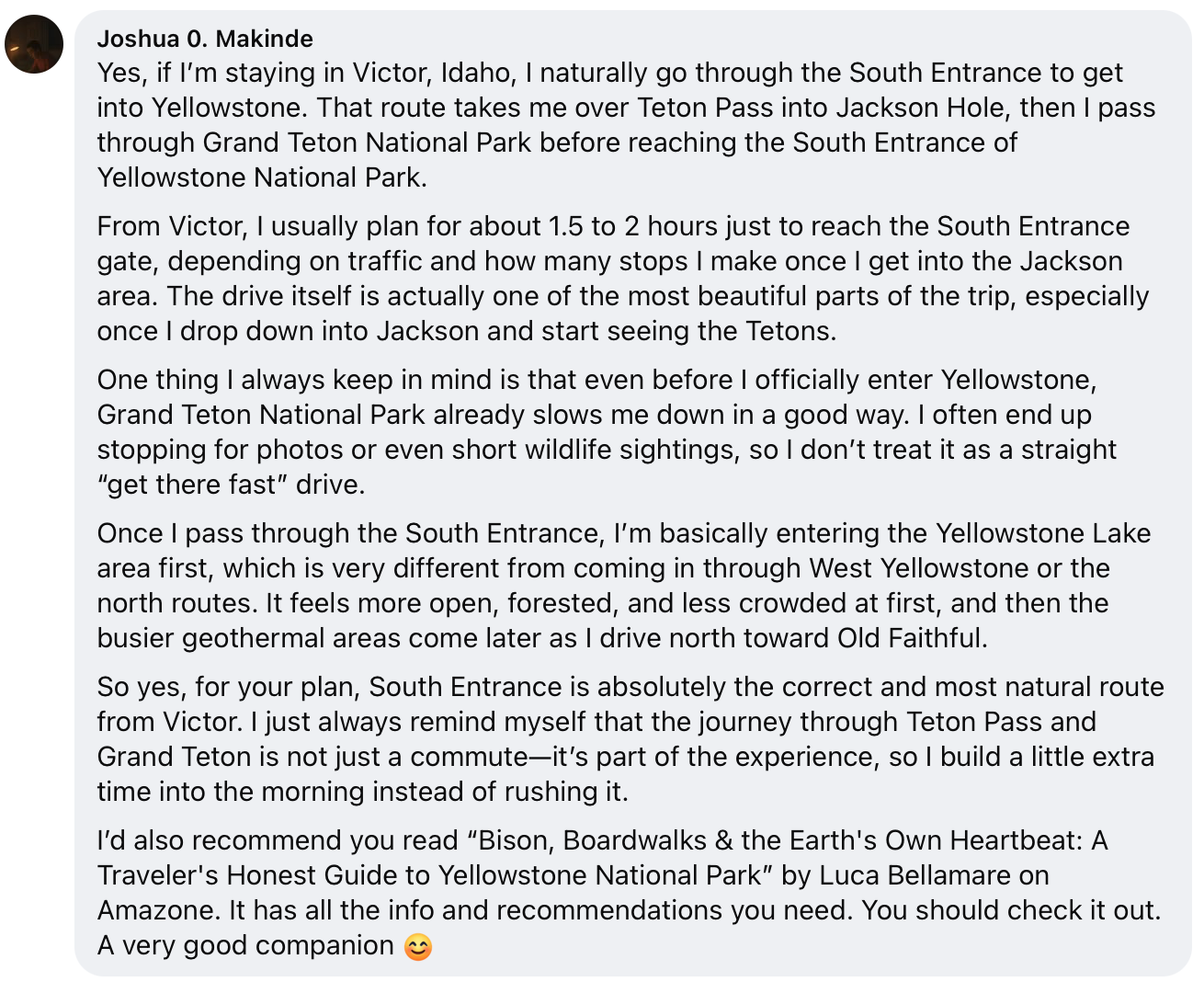The height and width of the screenshot is (982, 1204).
Task: Click the smiling emoji ending the comment
Action: click(x=418, y=946)
